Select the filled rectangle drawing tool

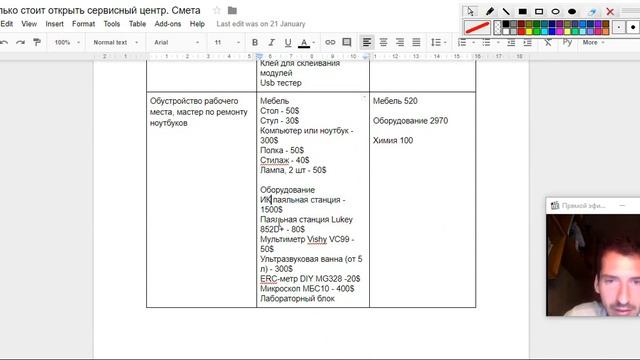click(522, 11)
